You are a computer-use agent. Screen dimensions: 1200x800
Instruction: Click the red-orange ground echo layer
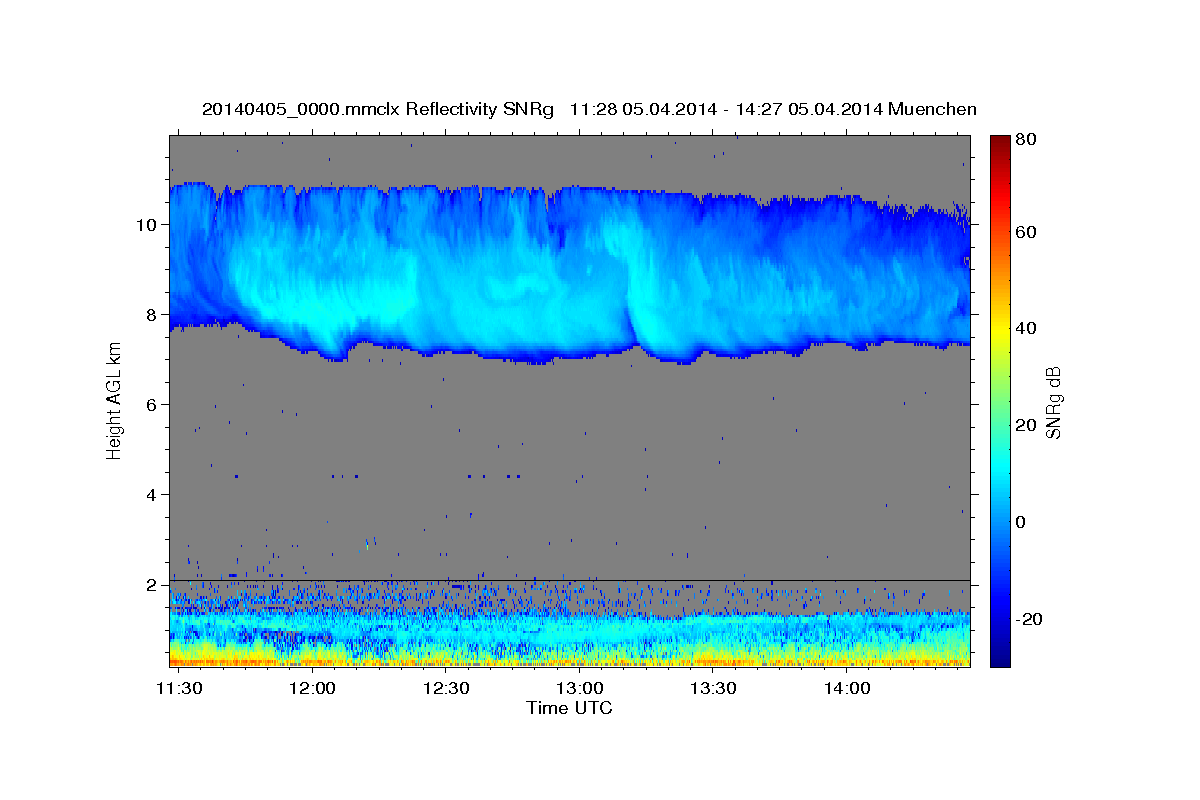click(x=569, y=662)
